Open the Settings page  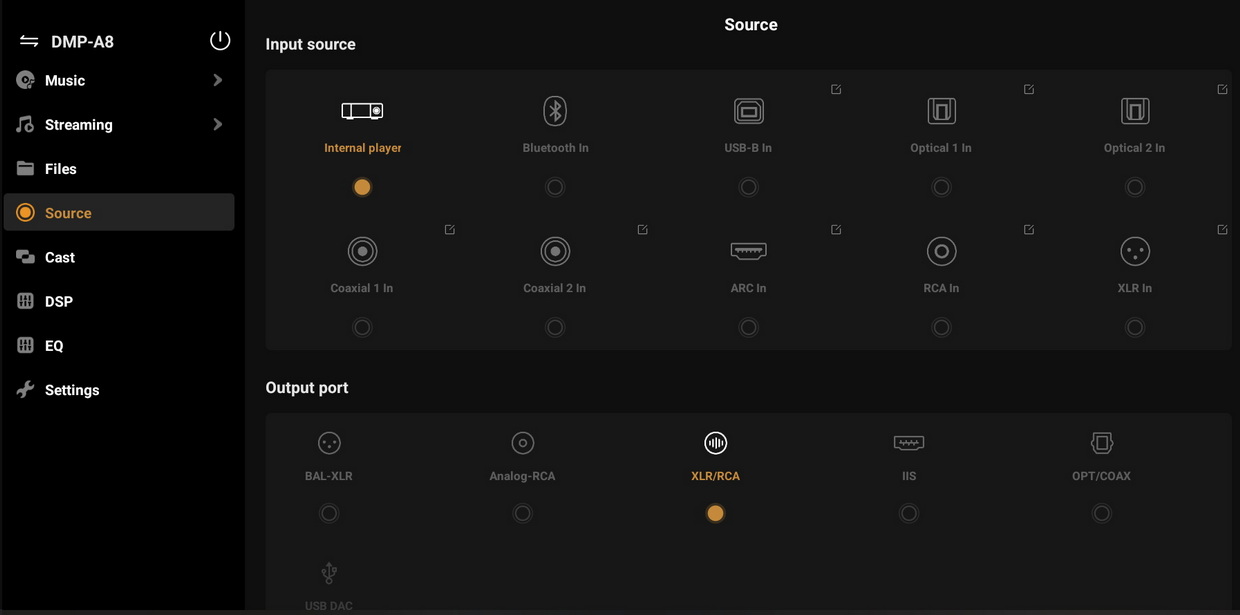click(x=71, y=390)
